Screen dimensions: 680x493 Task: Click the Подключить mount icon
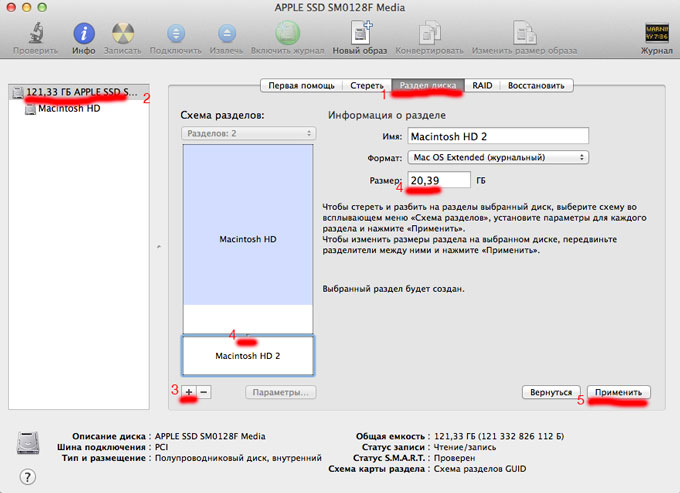[176, 33]
